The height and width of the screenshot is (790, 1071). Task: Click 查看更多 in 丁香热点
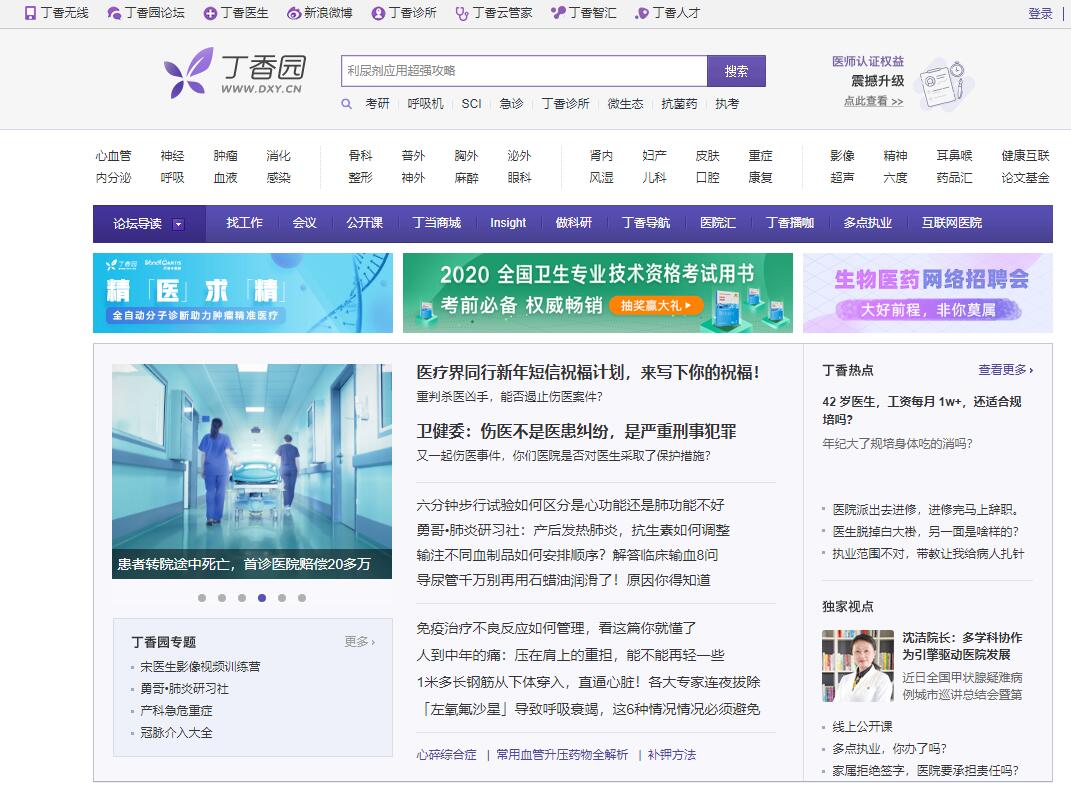1005,370
